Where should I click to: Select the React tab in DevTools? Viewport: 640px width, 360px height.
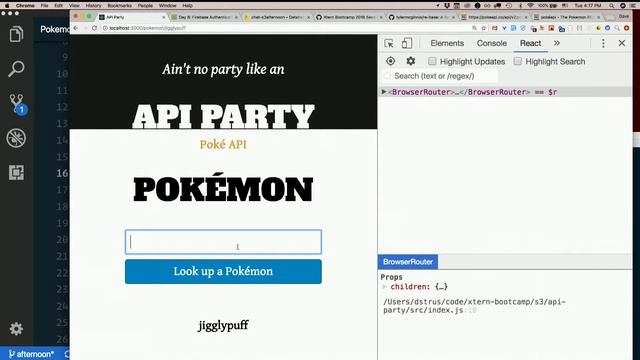pos(530,43)
